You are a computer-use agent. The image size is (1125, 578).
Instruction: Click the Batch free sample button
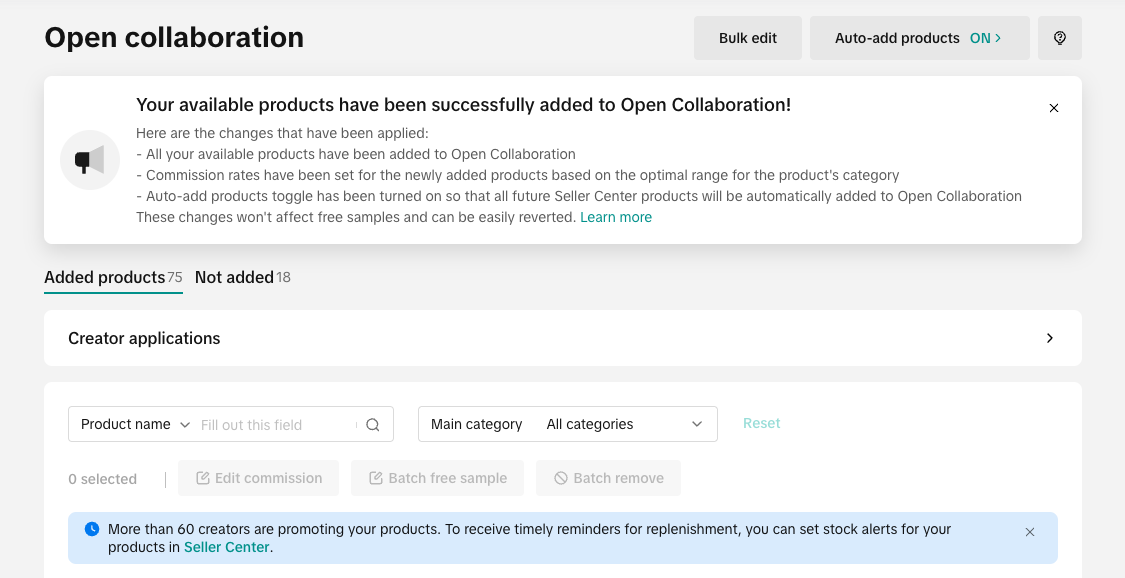tap(438, 478)
